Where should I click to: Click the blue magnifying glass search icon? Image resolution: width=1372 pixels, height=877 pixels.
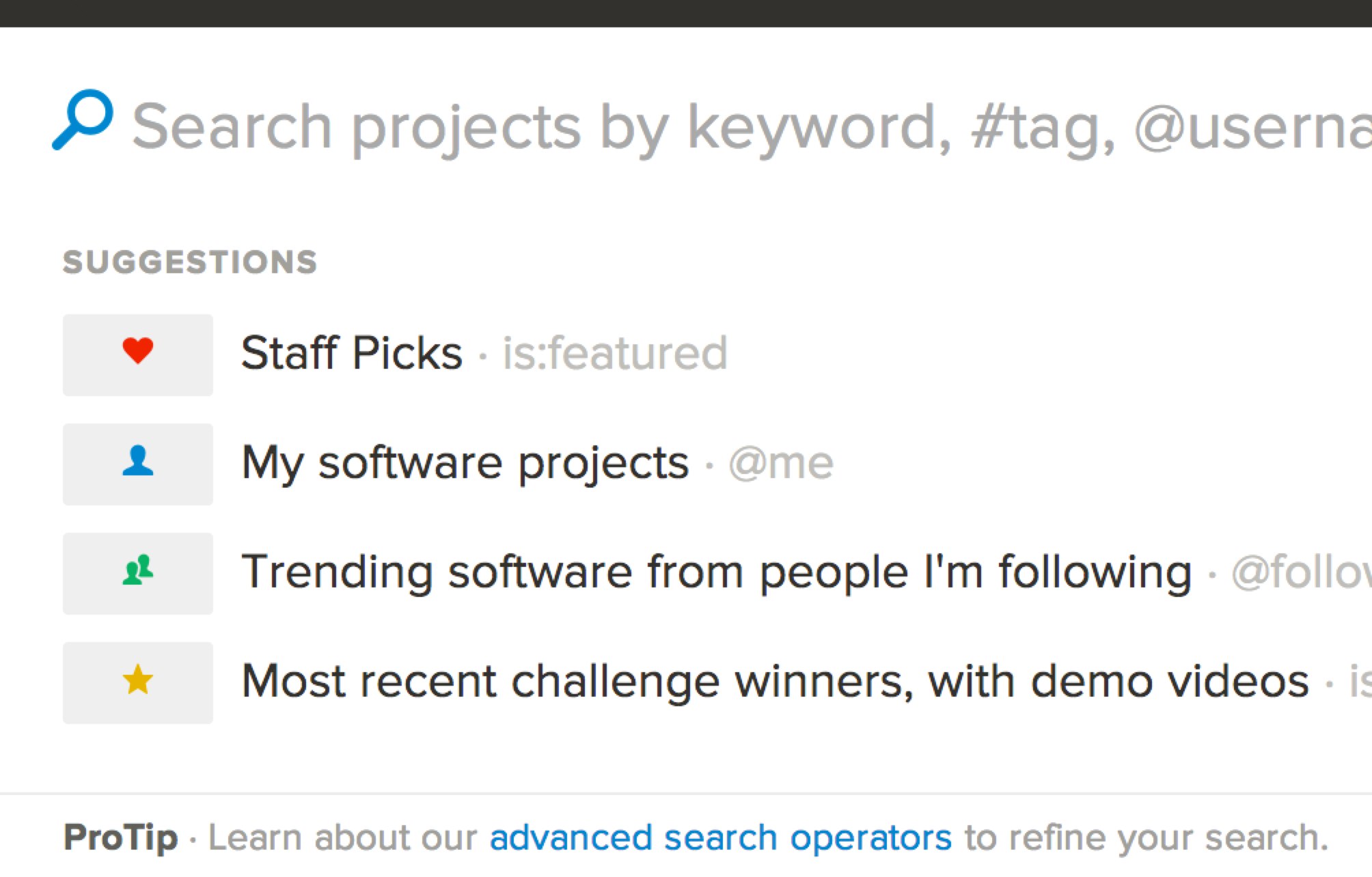coord(83,120)
